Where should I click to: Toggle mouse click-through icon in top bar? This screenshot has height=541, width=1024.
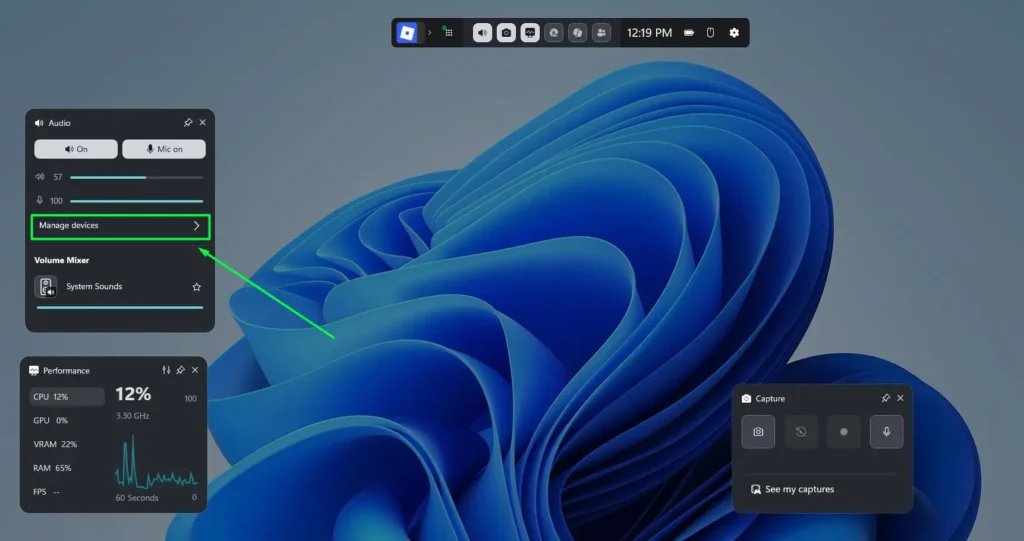[x=711, y=33]
